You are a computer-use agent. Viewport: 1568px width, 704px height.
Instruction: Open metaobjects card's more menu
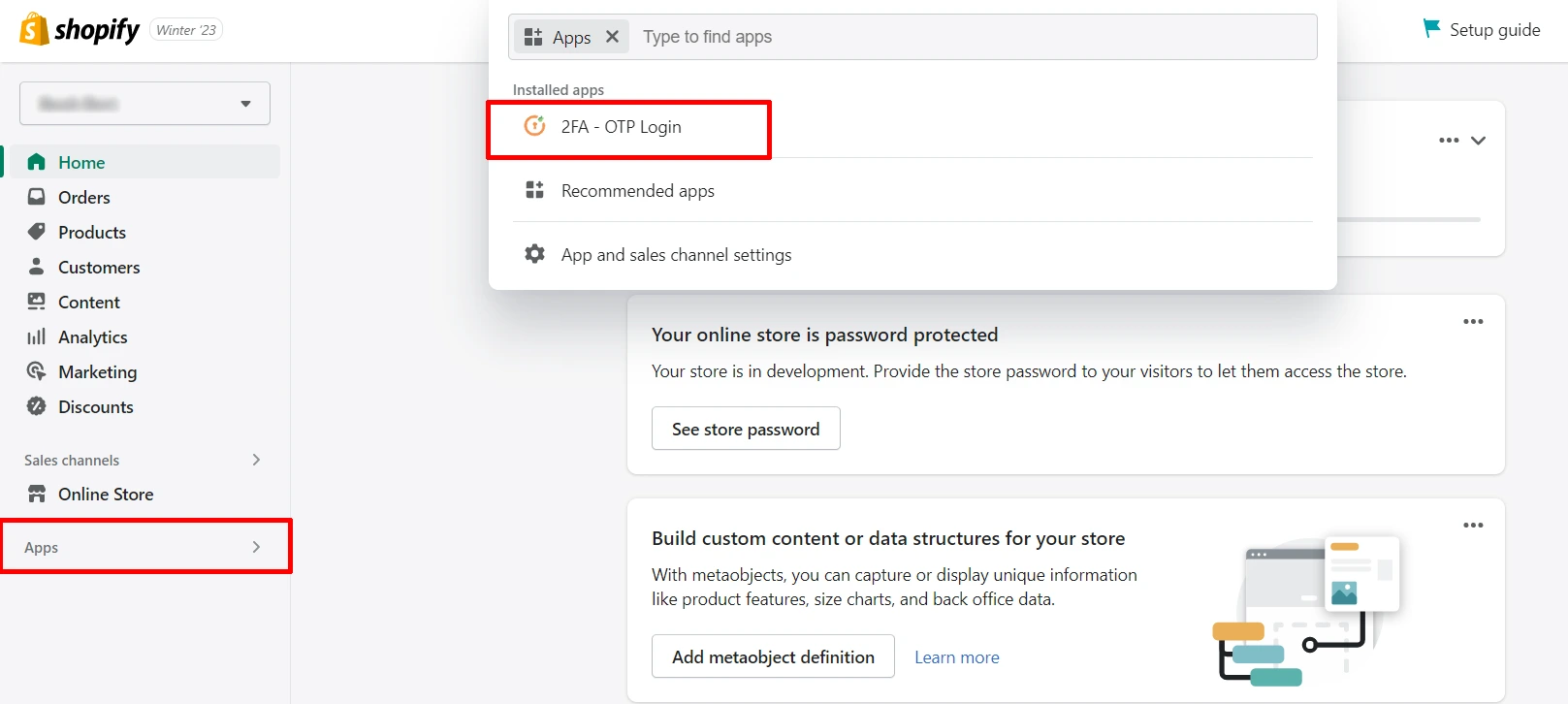tap(1473, 526)
